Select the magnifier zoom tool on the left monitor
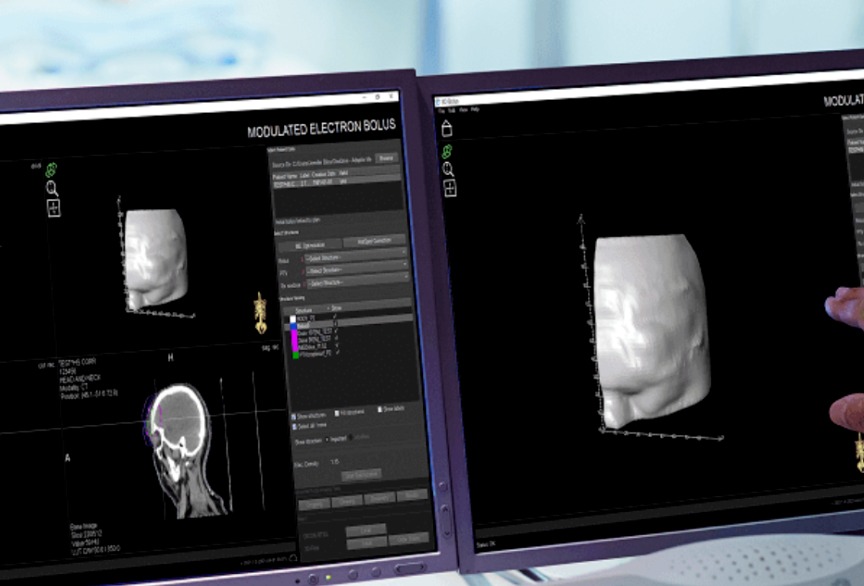 pos(52,189)
